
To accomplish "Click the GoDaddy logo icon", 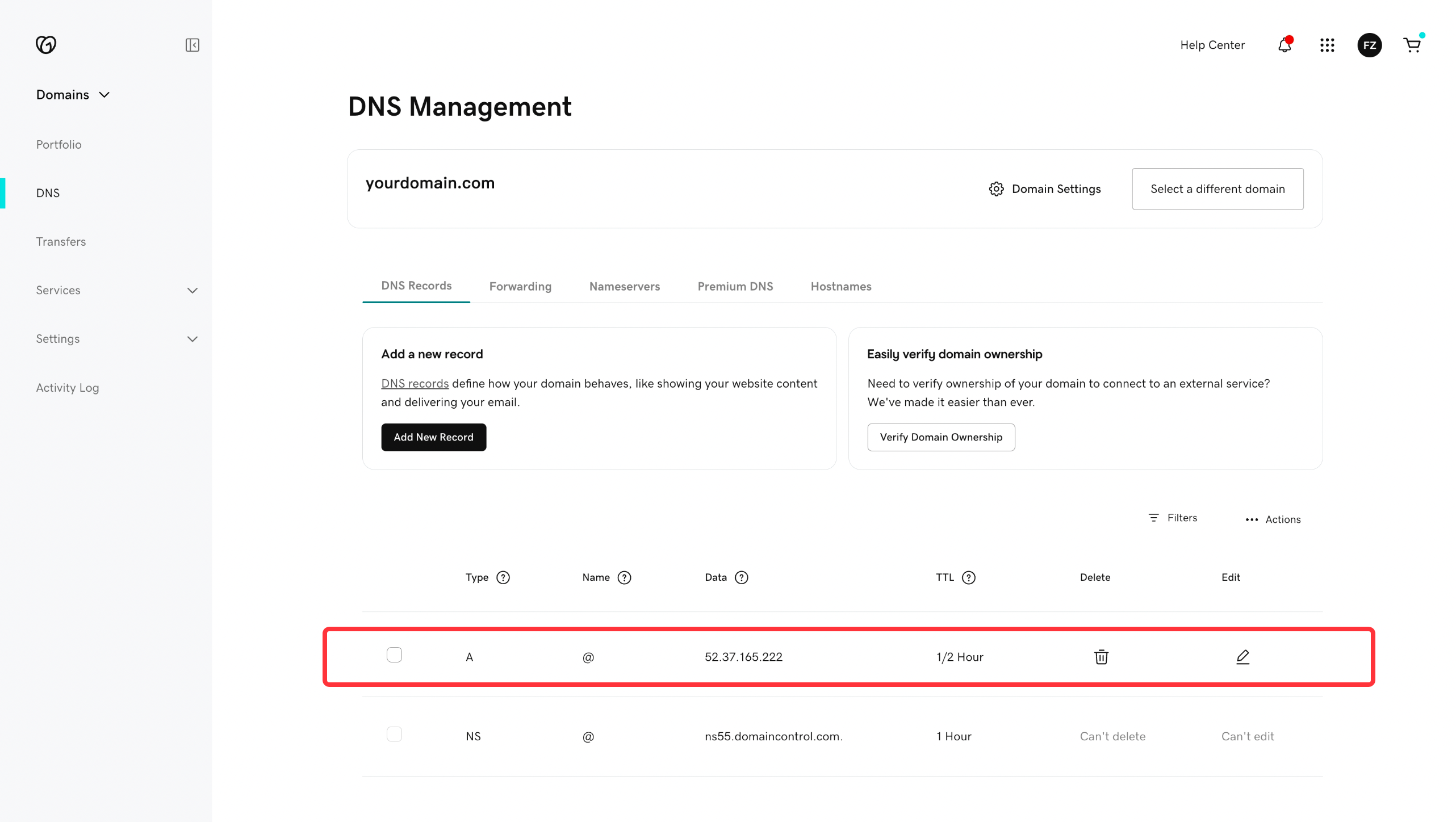I will coord(46,44).
